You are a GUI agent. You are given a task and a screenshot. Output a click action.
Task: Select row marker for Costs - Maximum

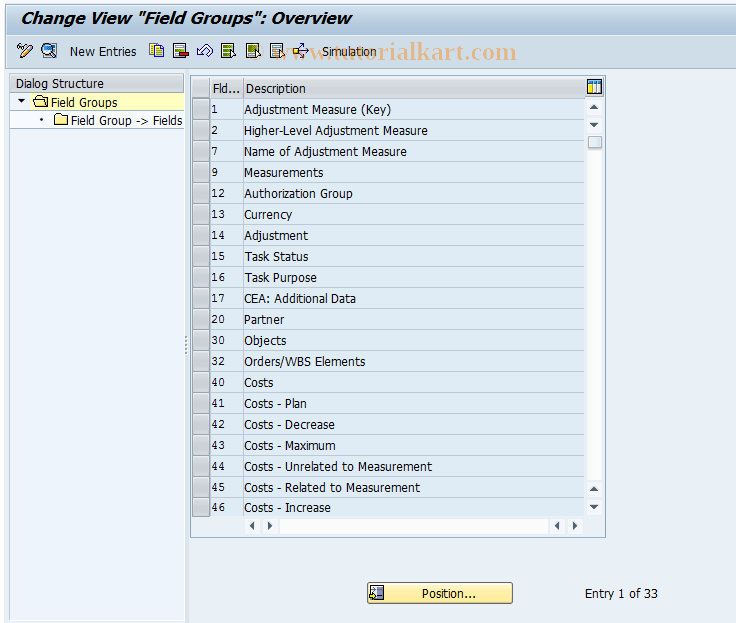point(201,445)
